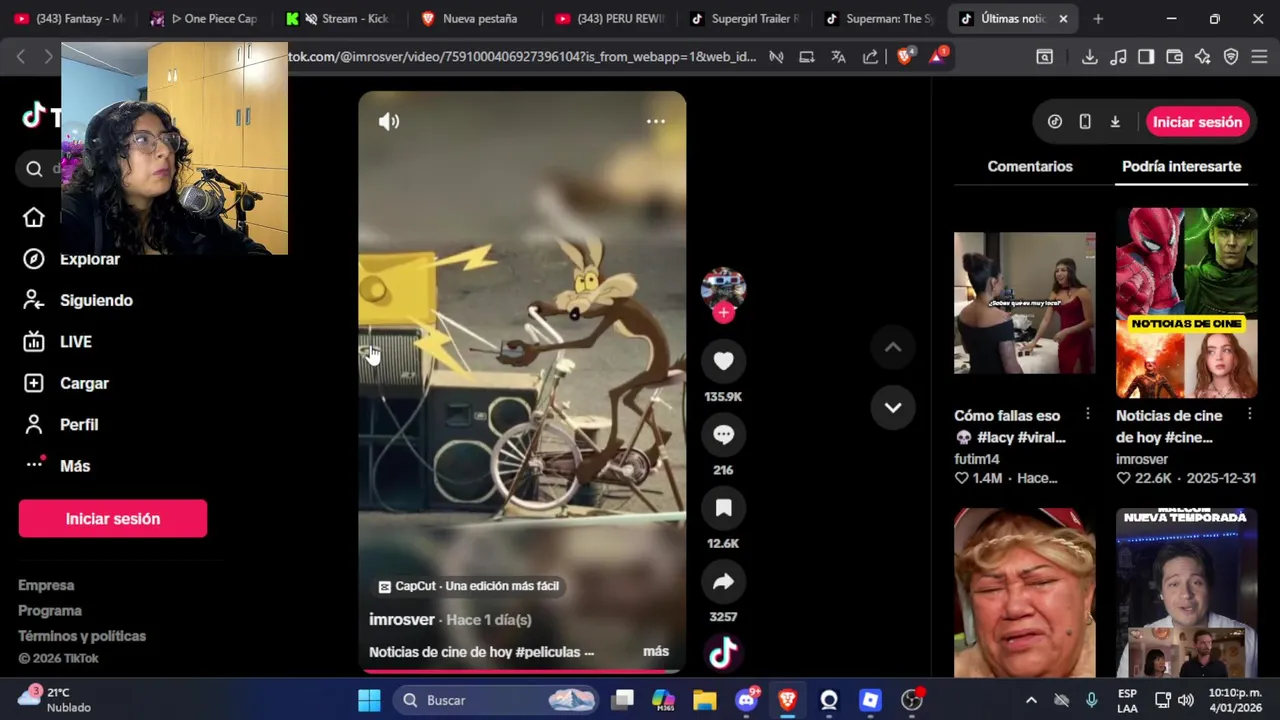
Task: Expand the Empresa footer section
Action: coord(46,585)
